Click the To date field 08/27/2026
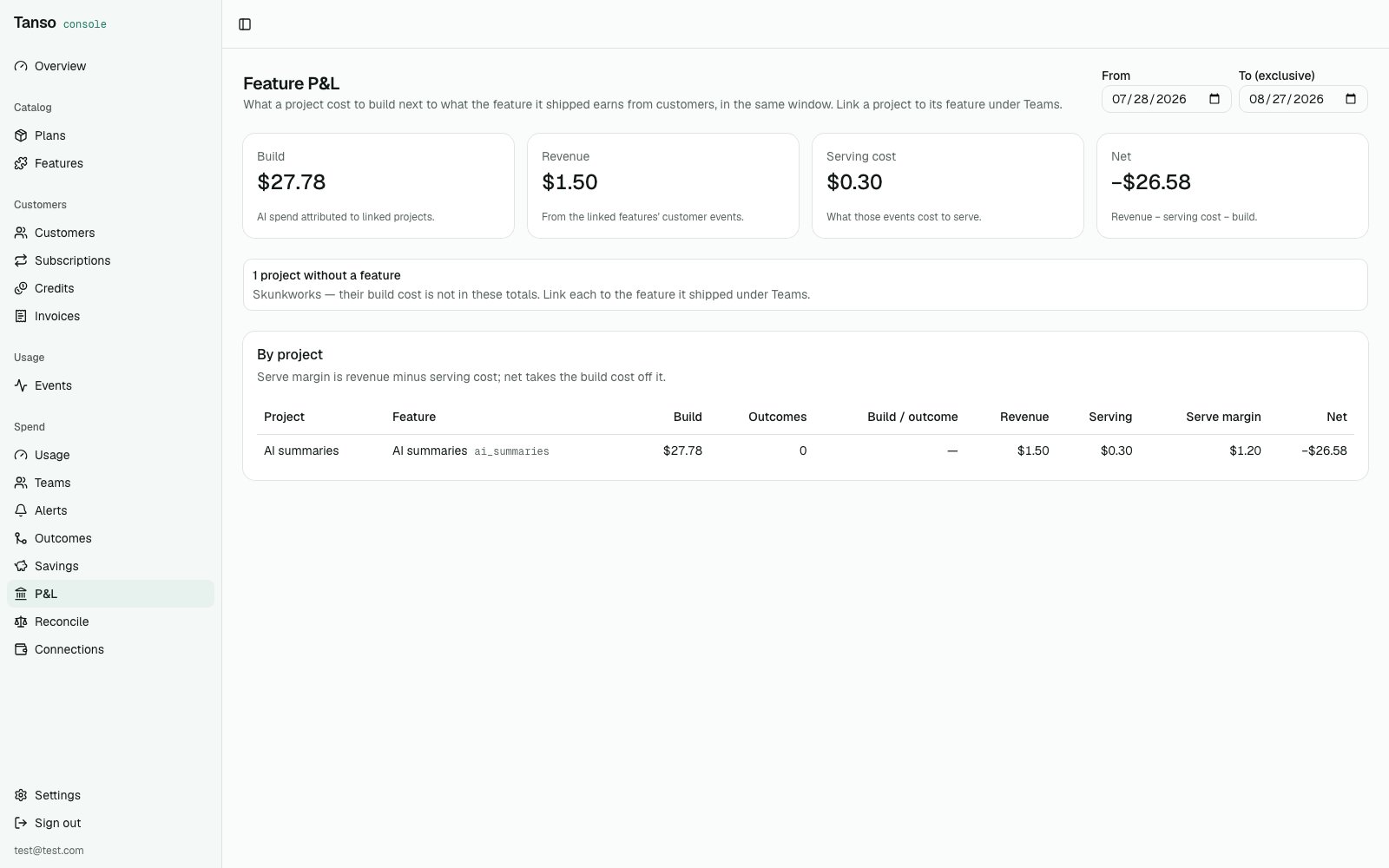This screenshot has height=868, width=1389. pos(1302,99)
